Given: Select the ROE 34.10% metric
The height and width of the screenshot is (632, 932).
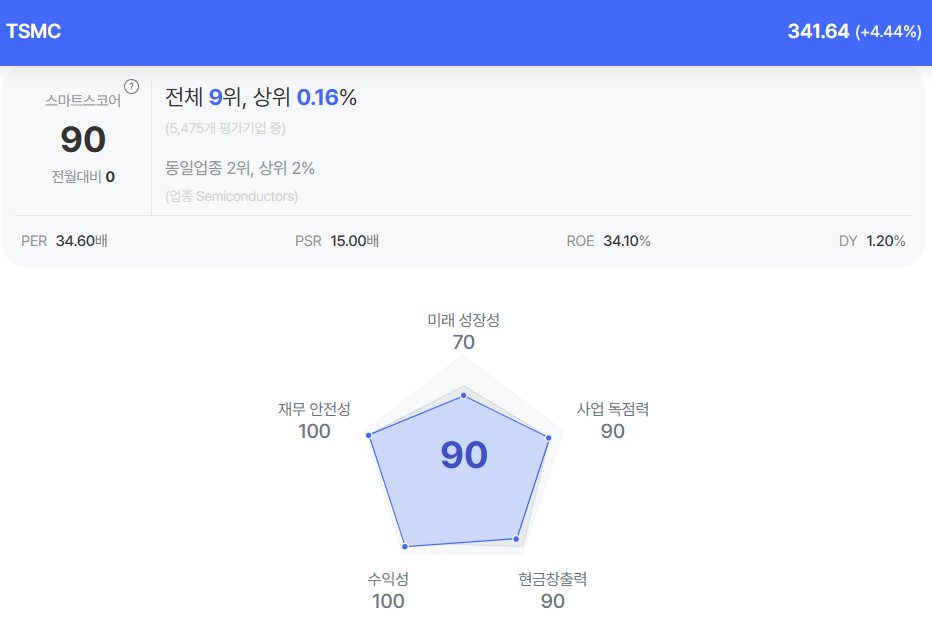Looking at the screenshot, I should (x=608, y=241).
